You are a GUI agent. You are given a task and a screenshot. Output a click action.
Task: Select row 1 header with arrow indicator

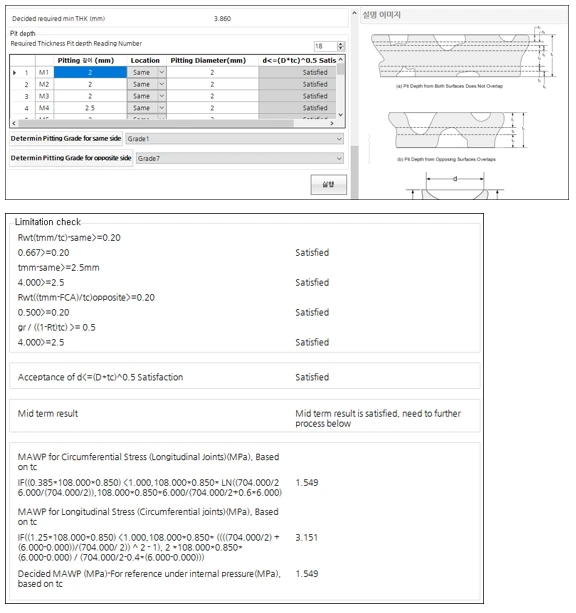coord(22,72)
